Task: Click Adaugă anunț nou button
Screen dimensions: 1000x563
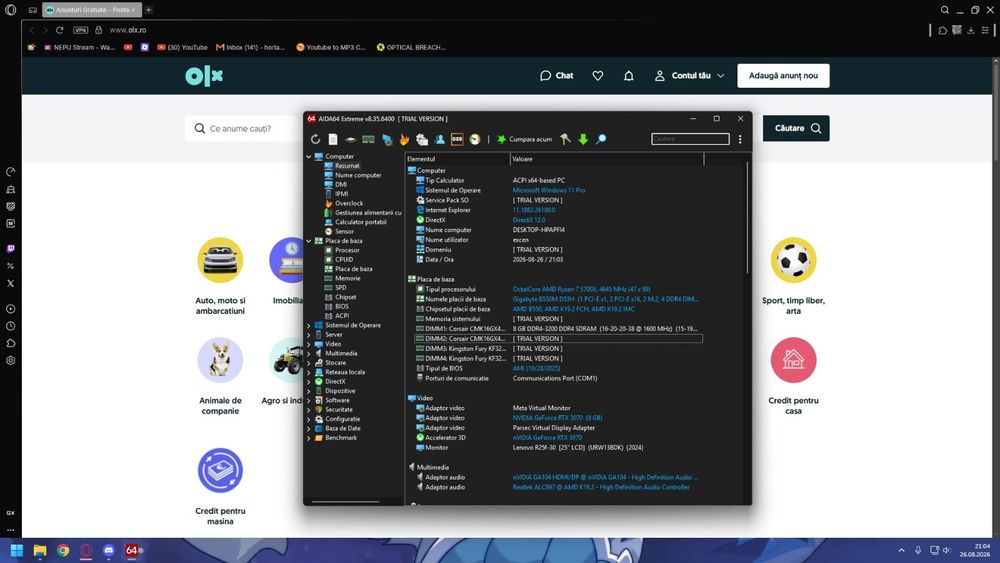Action: click(x=783, y=76)
